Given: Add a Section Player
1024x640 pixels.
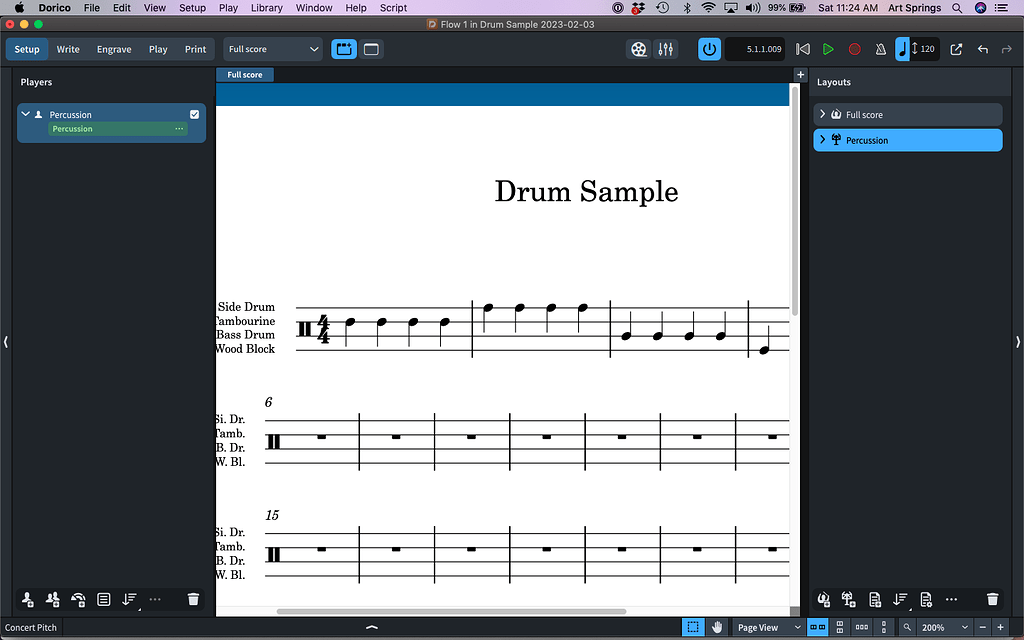Looking at the screenshot, I should coord(52,599).
